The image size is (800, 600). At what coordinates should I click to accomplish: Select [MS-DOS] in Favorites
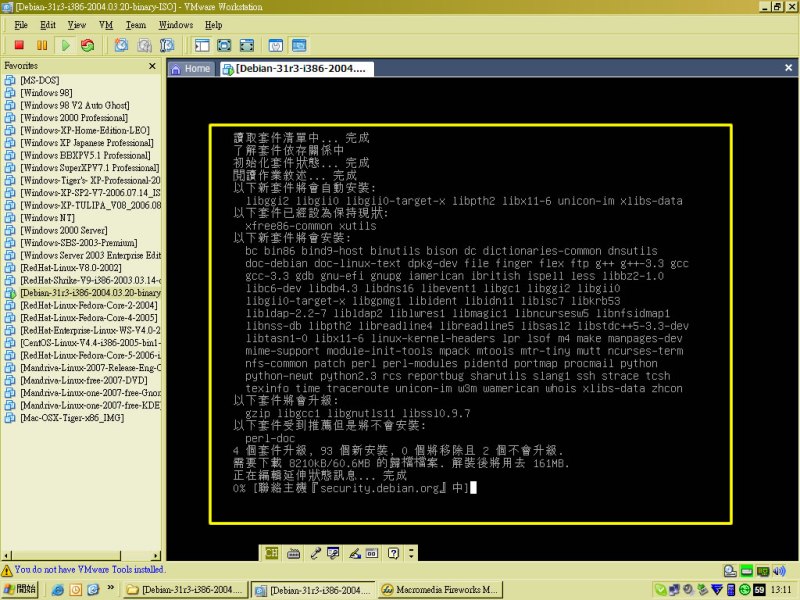tap(40, 80)
